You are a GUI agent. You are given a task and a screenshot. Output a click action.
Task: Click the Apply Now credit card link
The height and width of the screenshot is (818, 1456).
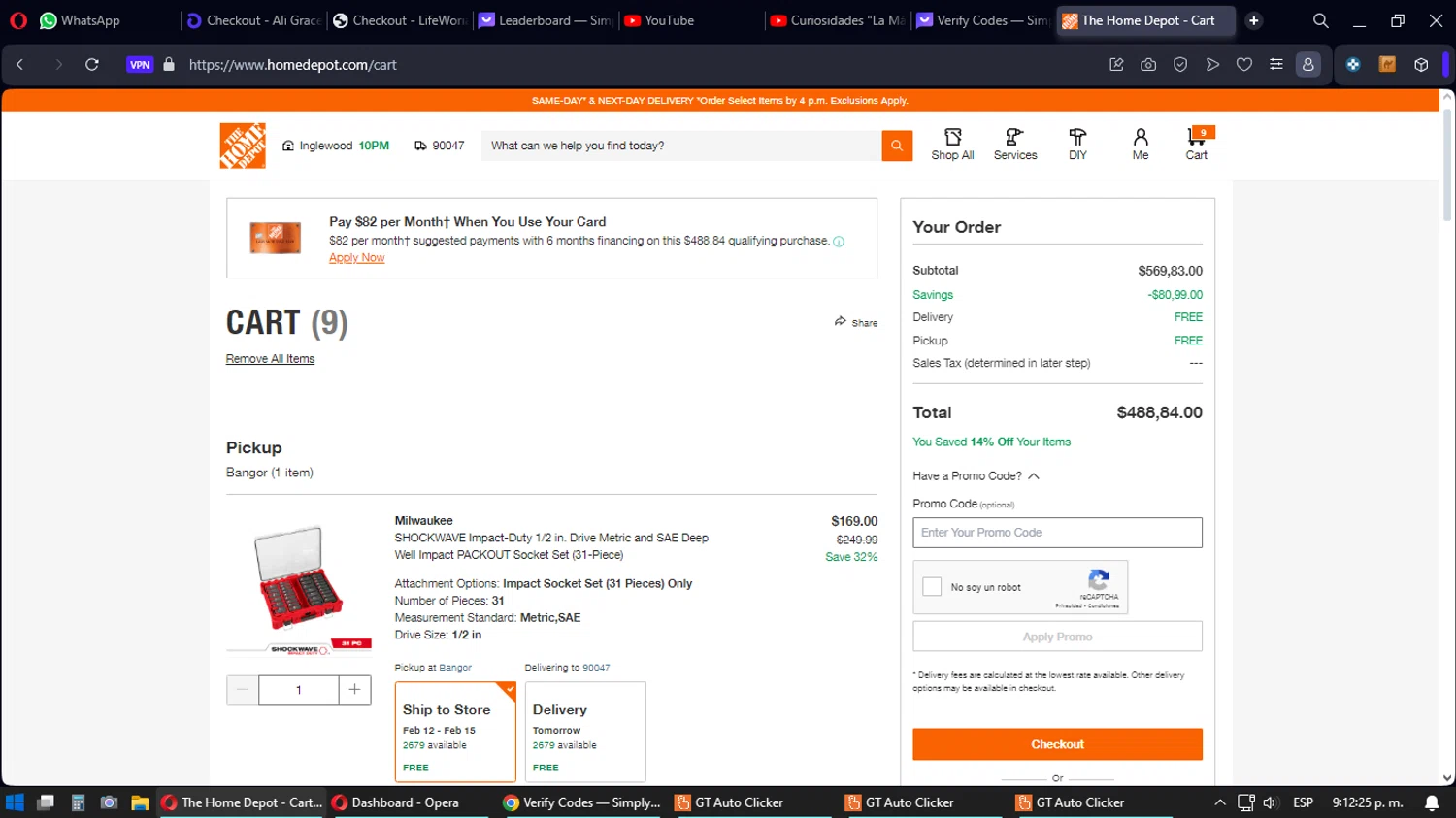pyautogui.click(x=356, y=258)
